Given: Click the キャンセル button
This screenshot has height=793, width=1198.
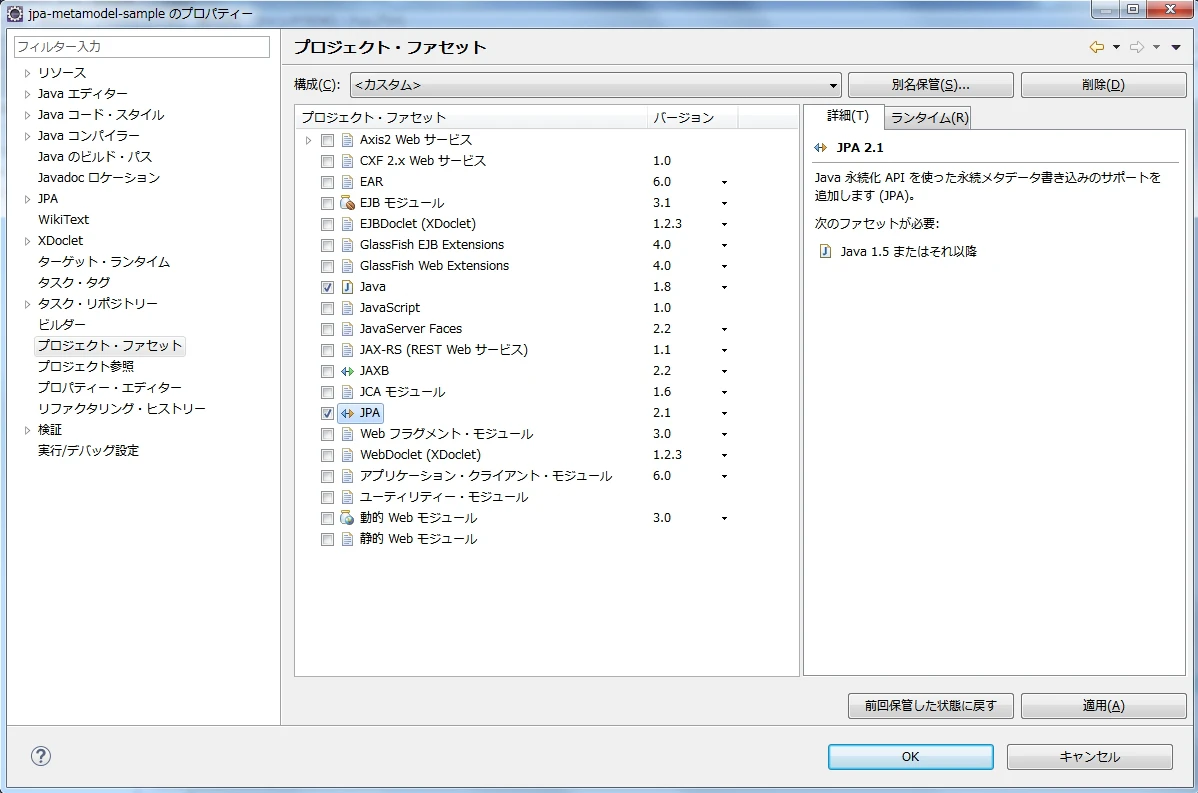Looking at the screenshot, I should [1090, 756].
